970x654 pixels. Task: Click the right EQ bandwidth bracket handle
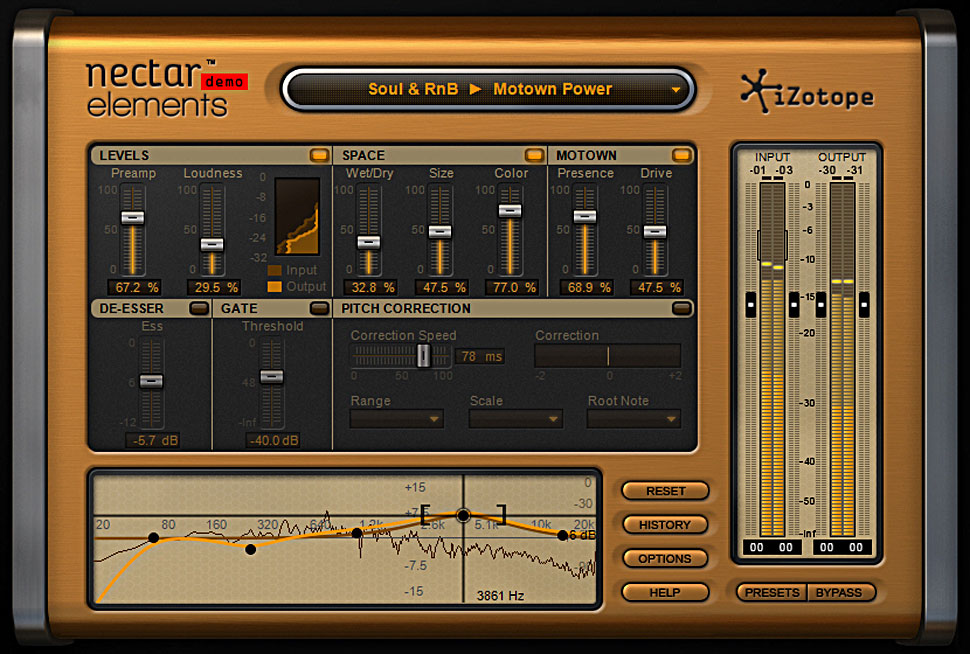pyautogui.click(x=502, y=515)
